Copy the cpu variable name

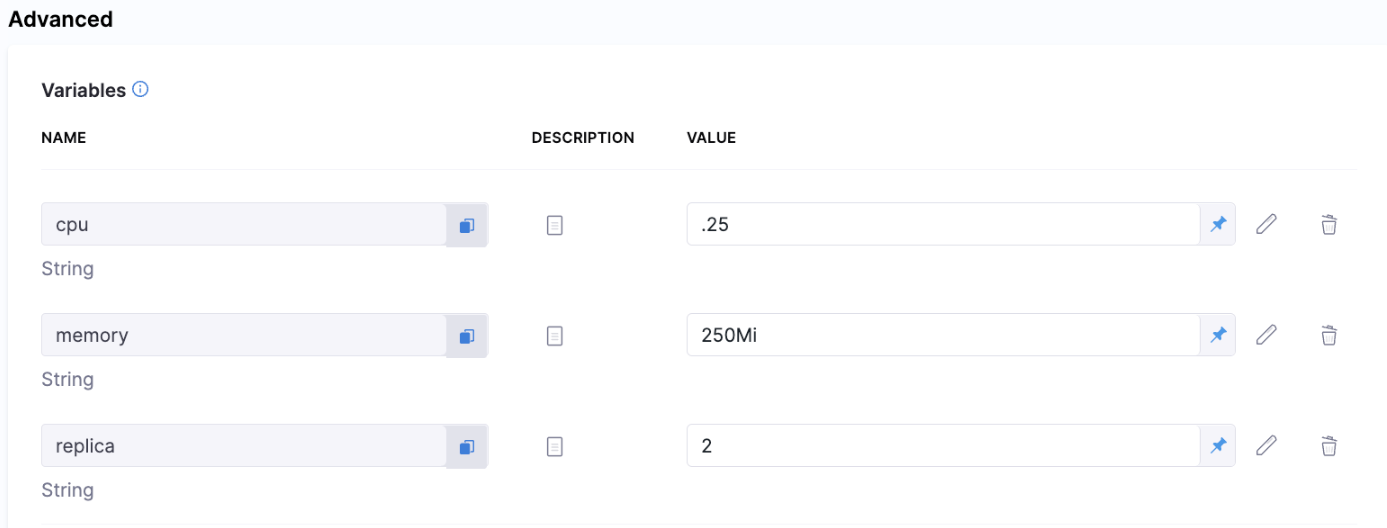click(466, 226)
